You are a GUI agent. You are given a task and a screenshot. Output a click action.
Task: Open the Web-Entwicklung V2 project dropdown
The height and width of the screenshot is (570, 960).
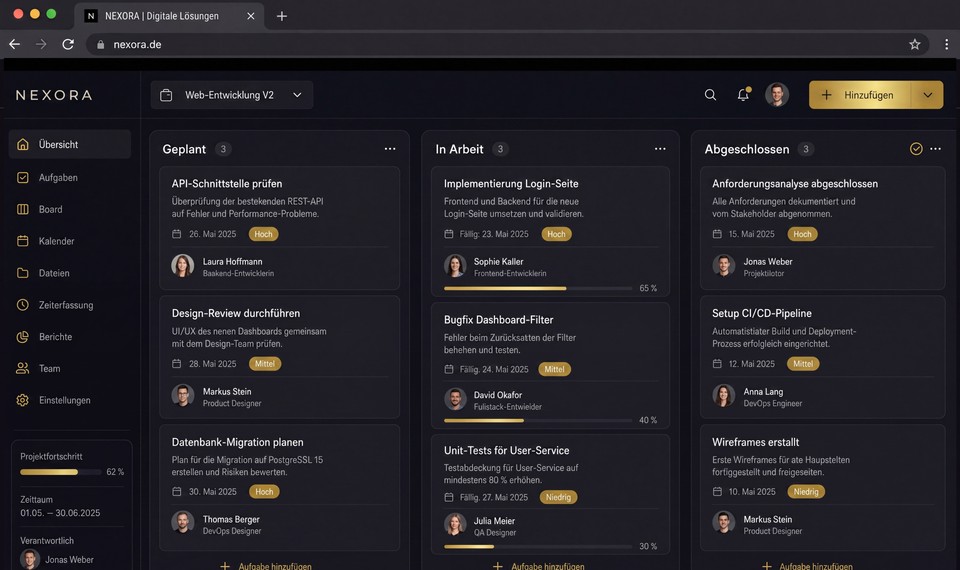click(x=231, y=95)
